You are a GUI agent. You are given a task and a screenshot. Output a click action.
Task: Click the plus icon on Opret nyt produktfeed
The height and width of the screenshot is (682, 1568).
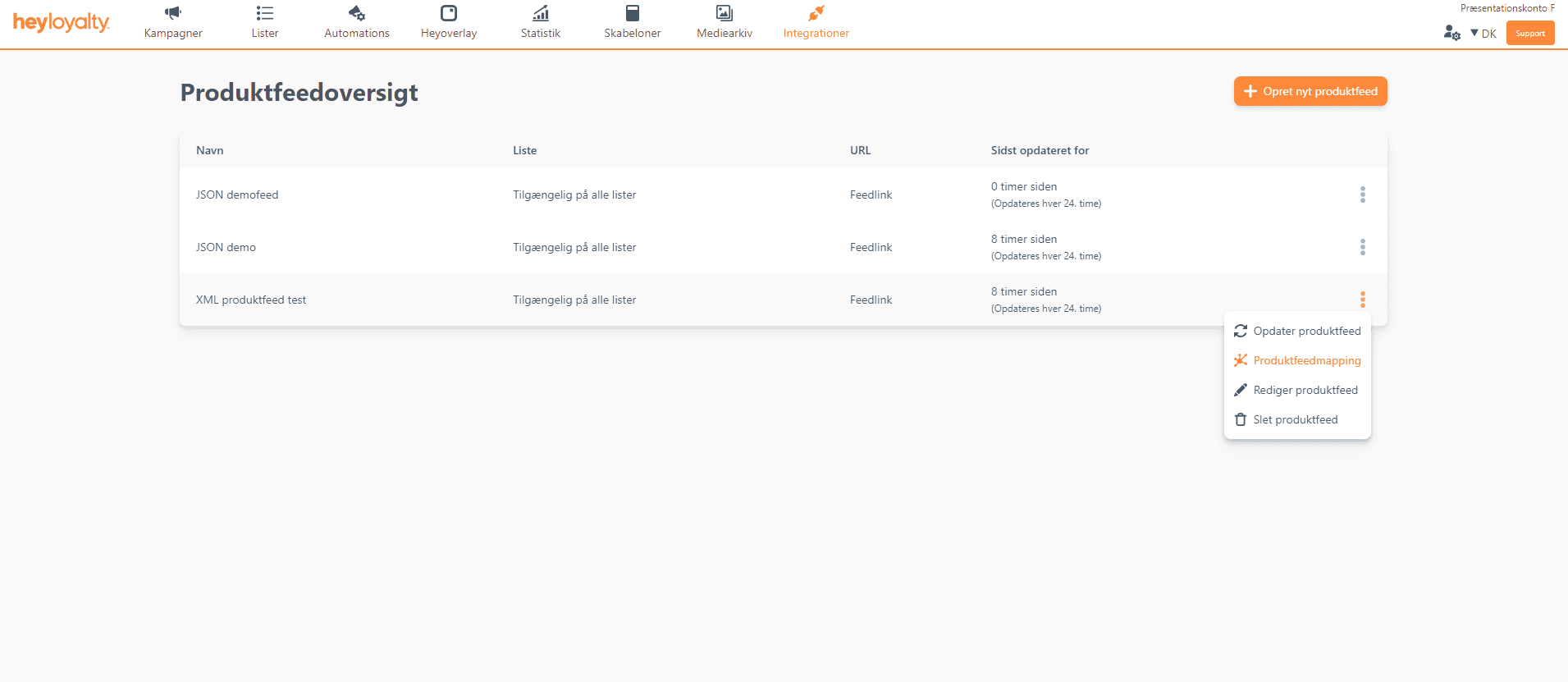(x=1250, y=91)
